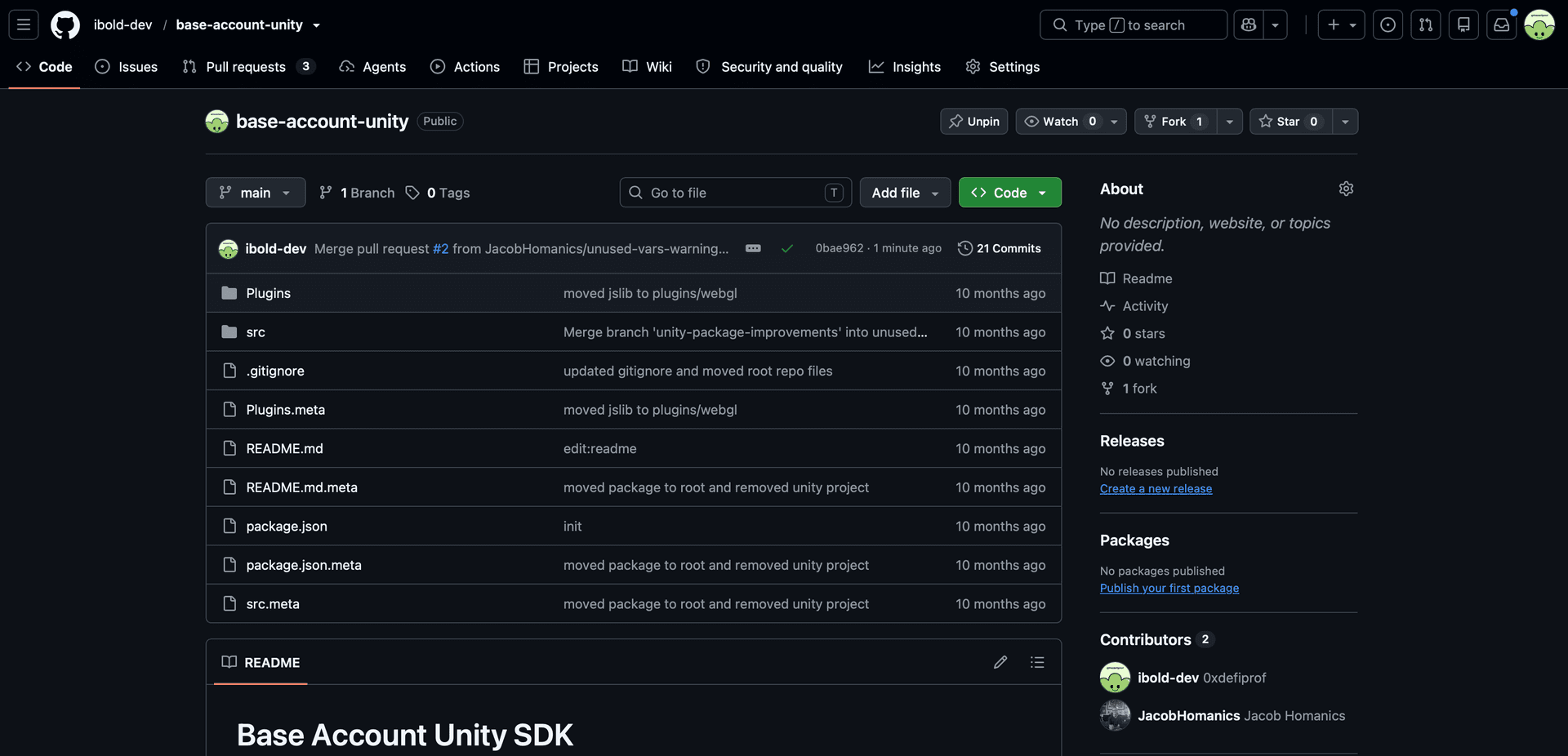Switch to the Issues tab
Viewport: 1568px width, 756px height.
point(127,67)
